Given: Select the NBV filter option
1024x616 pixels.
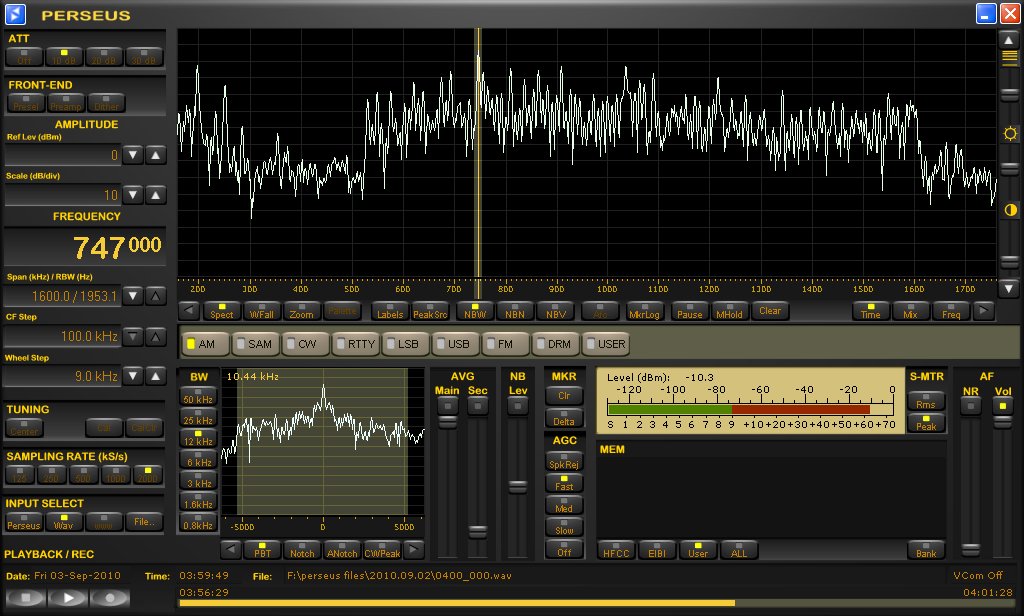Looking at the screenshot, I should point(556,311).
